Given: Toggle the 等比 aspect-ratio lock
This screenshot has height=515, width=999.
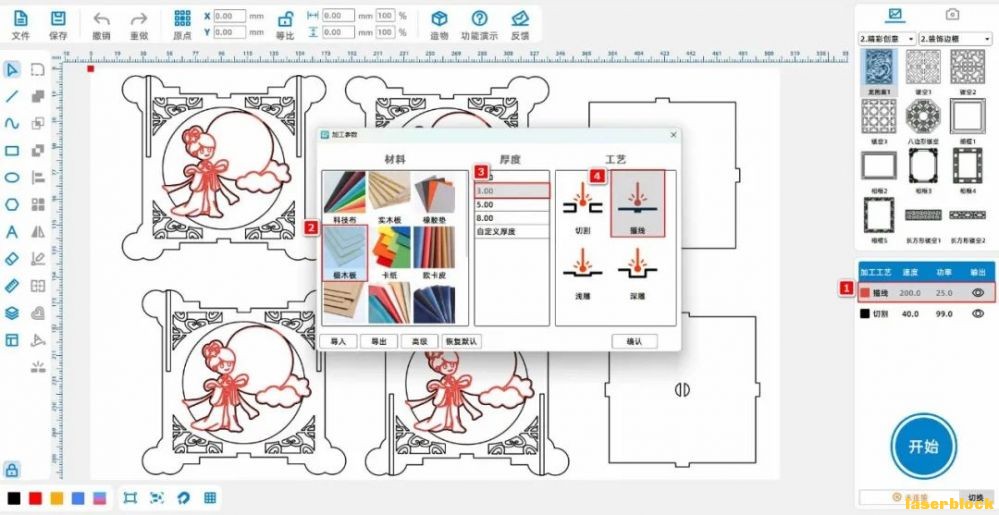Looking at the screenshot, I should (x=285, y=20).
